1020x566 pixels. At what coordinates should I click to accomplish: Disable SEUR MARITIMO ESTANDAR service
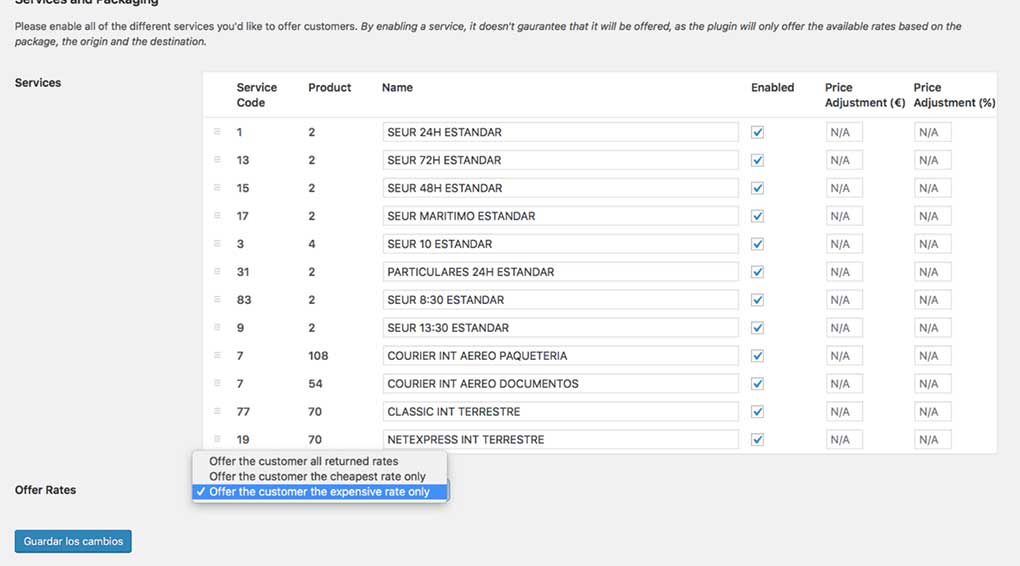click(x=757, y=216)
